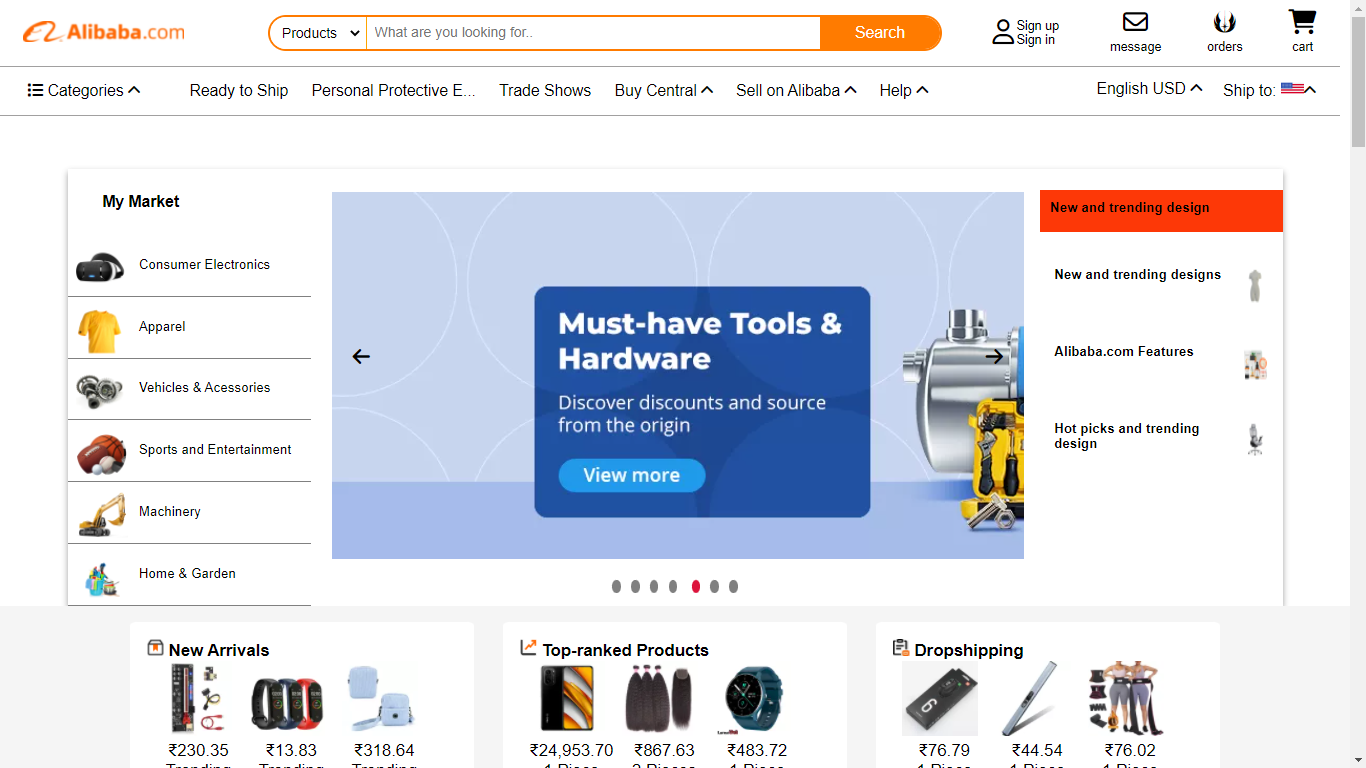Go to previous banner slide arrow
Image resolution: width=1366 pixels, height=768 pixels.
(x=361, y=357)
